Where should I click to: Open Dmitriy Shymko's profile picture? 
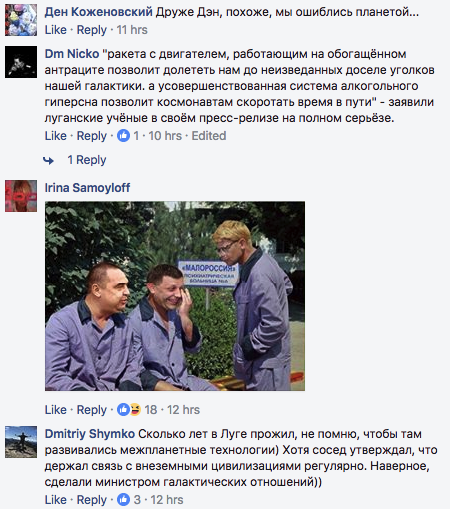(21, 442)
